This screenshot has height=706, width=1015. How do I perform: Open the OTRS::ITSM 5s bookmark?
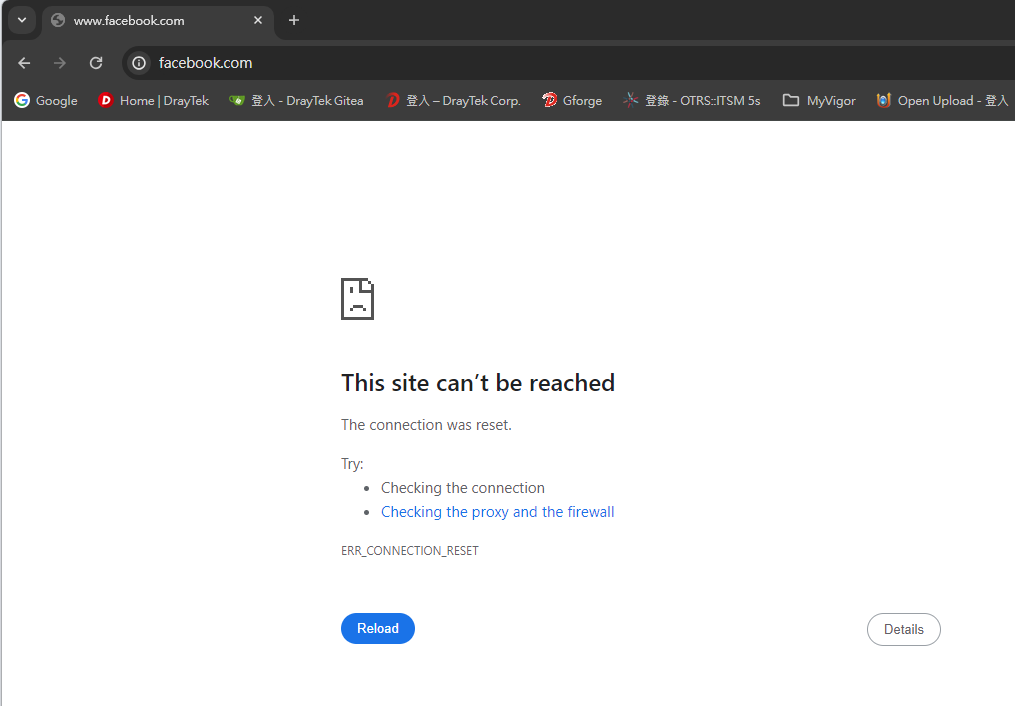[x=691, y=100]
